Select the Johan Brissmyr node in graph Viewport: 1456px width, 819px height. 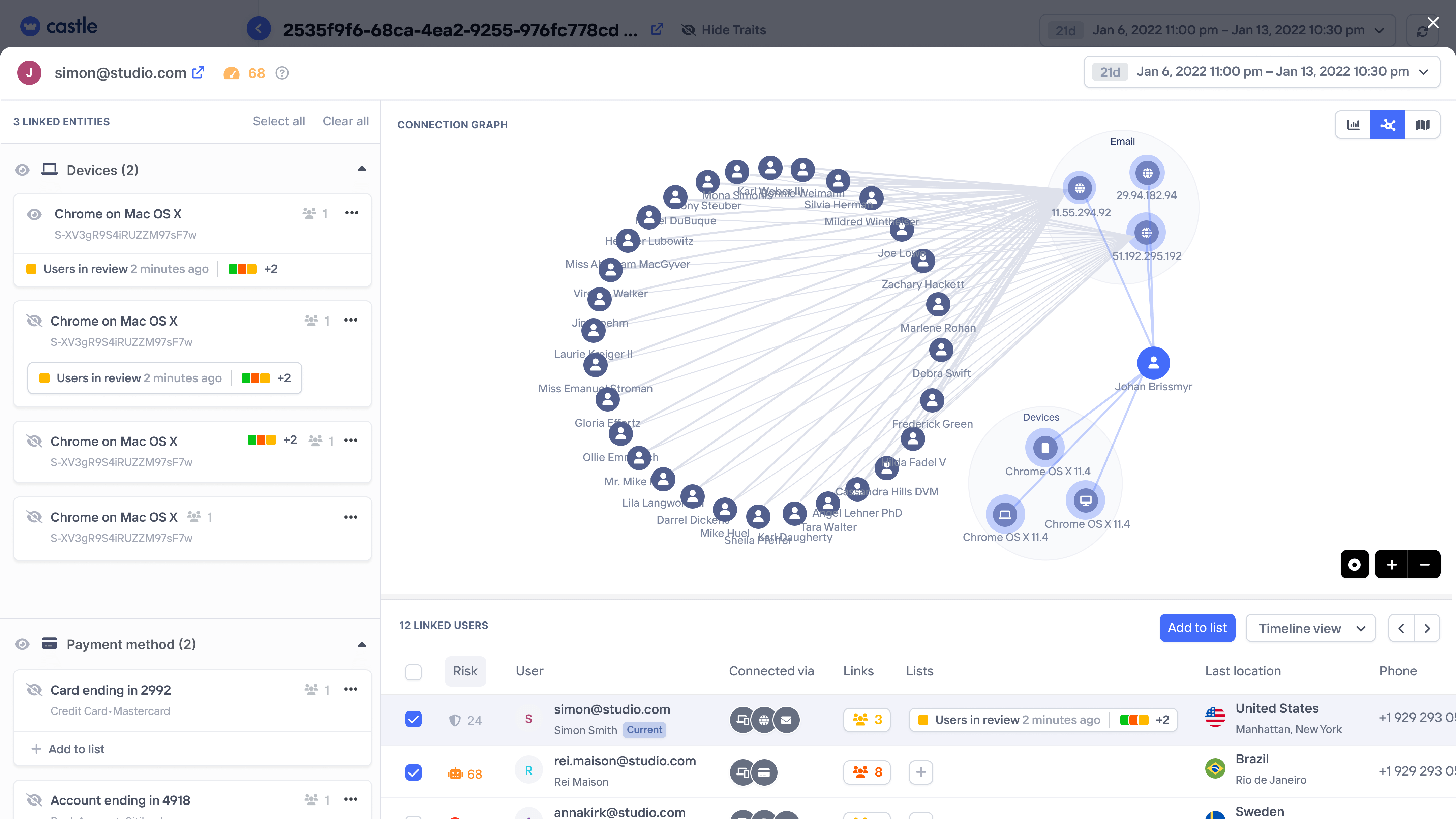click(x=1153, y=363)
